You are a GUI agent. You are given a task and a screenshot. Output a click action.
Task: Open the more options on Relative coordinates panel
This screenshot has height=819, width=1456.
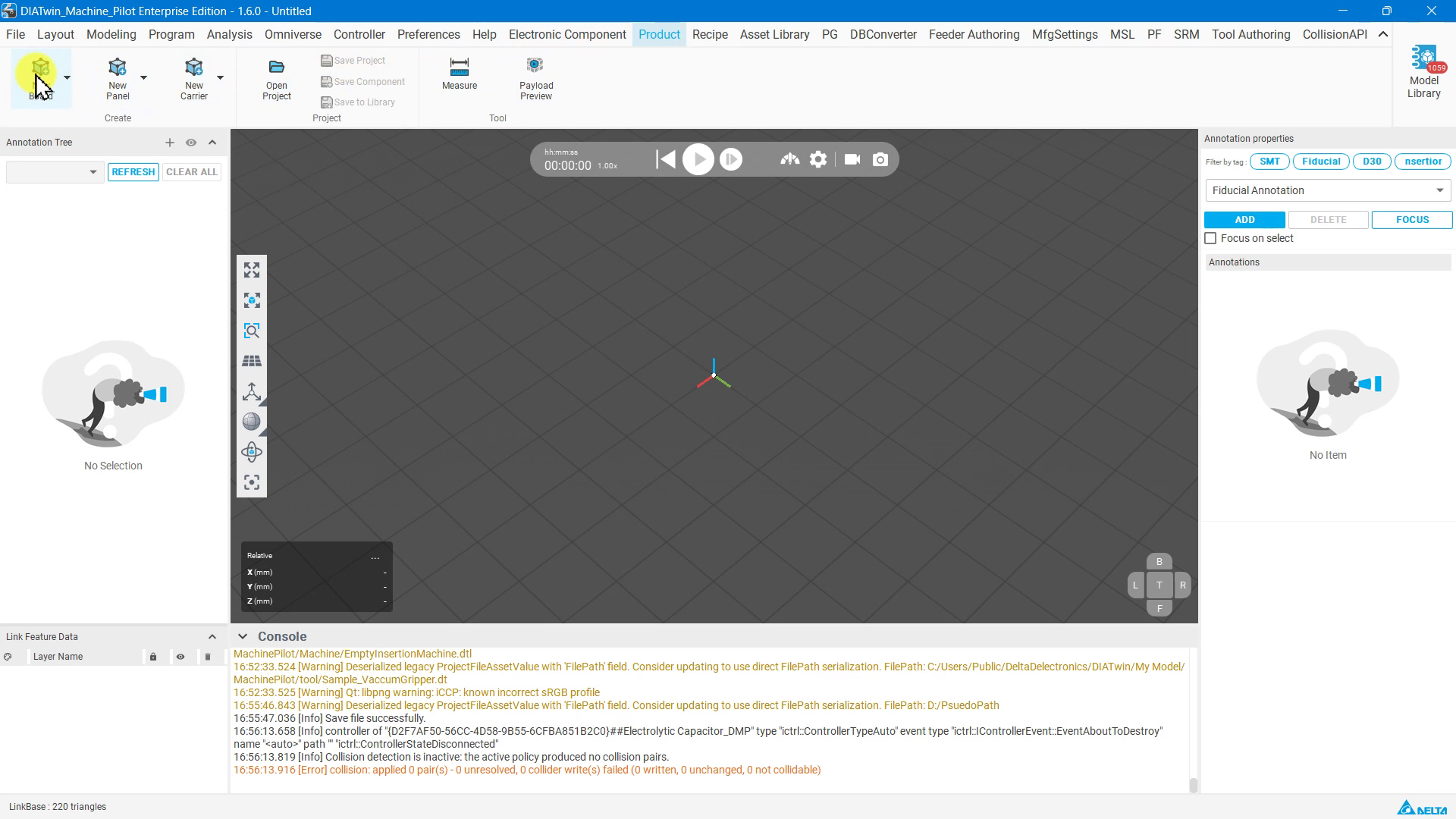tap(375, 557)
